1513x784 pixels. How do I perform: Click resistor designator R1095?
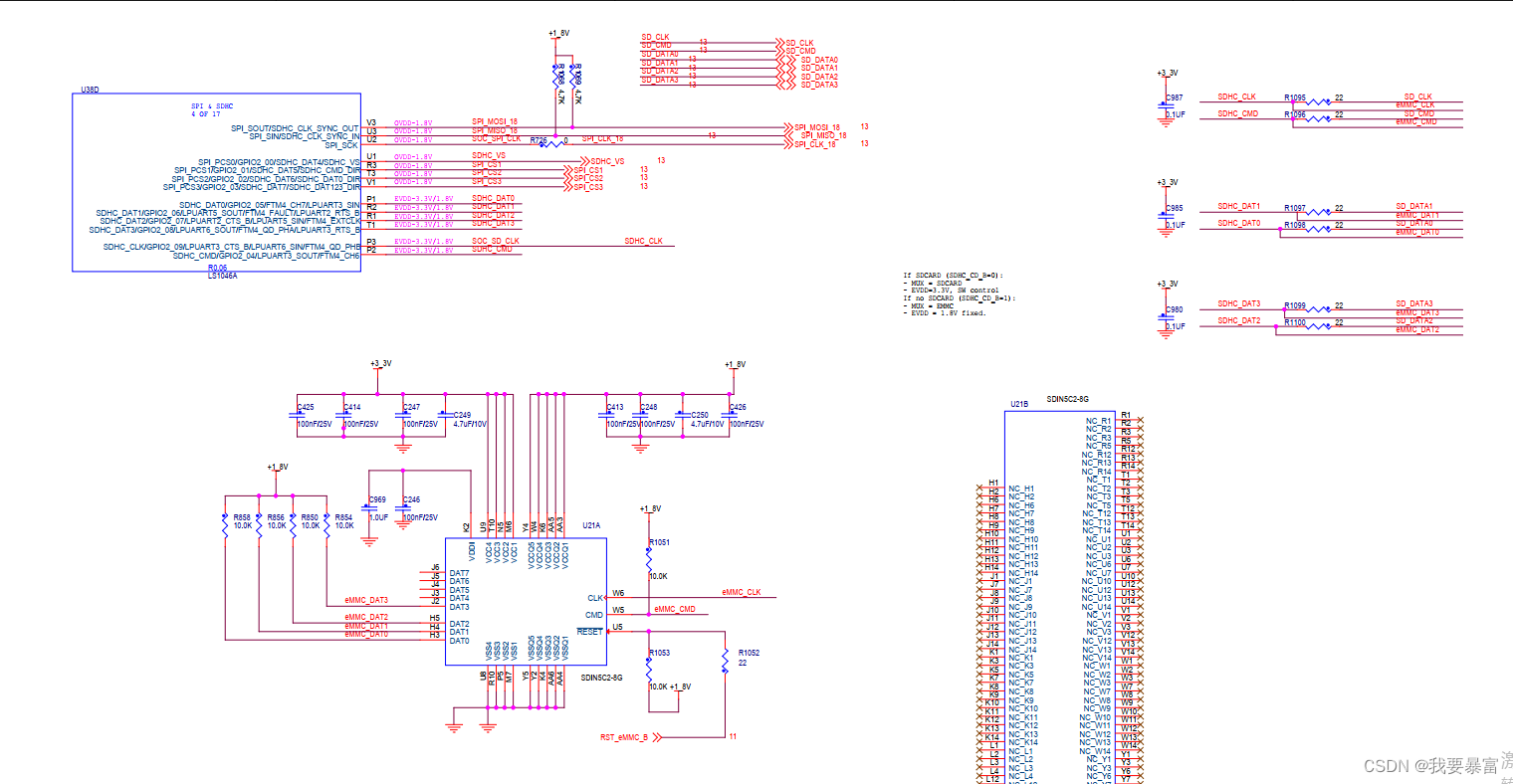[1295, 98]
